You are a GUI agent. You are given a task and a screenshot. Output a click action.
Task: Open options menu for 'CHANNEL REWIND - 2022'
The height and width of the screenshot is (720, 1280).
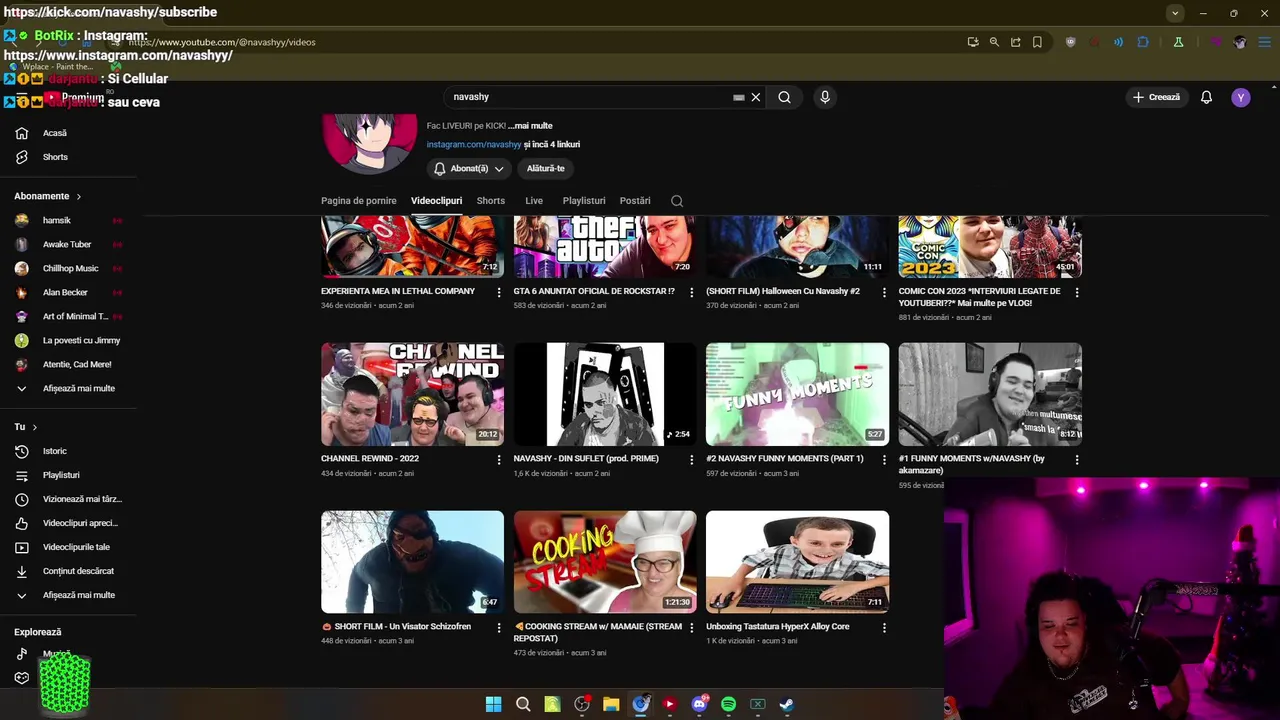[499, 459]
